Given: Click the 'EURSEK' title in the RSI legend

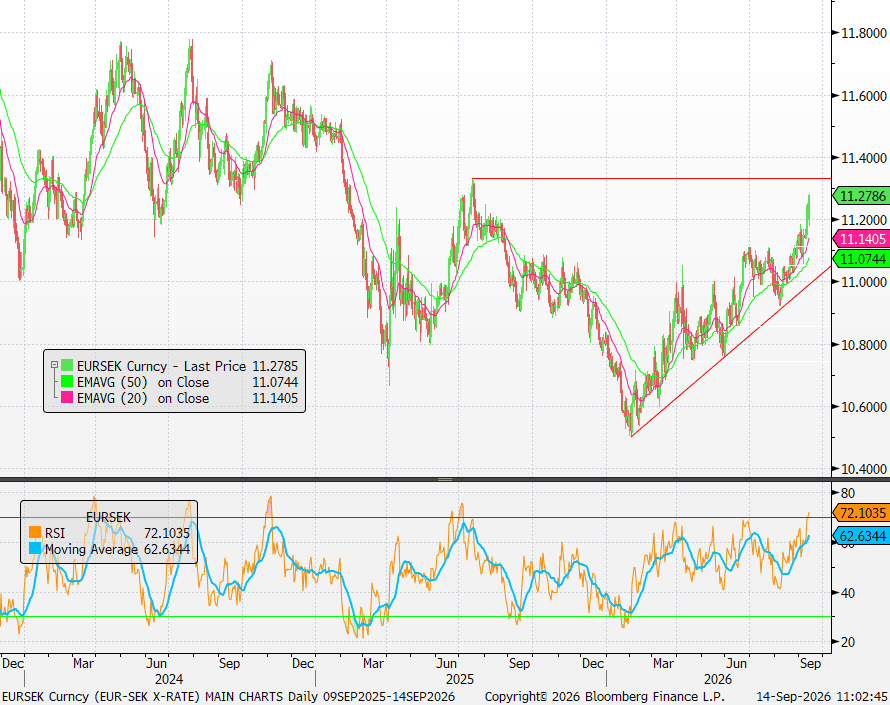Looking at the screenshot, I should [x=108, y=517].
